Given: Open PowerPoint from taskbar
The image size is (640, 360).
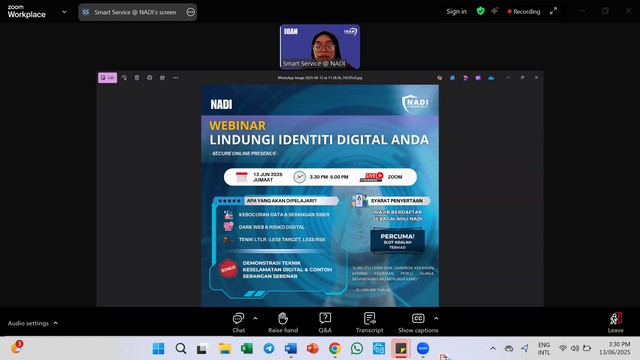Looking at the screenshot, I should pos(313,349).
